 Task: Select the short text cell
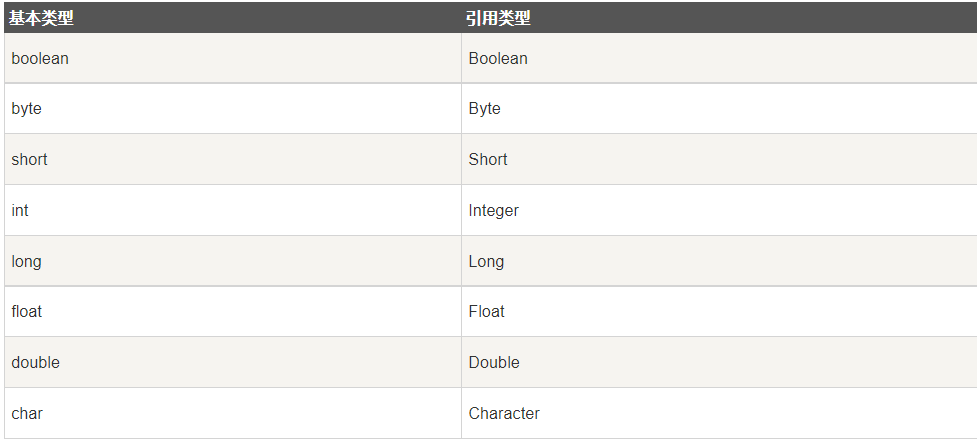tap(232, 159)
